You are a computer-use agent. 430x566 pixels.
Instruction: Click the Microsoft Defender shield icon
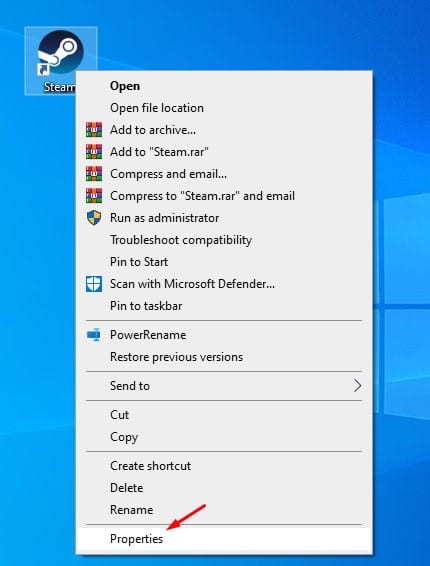pyautogui.click(x=94, y=284)
